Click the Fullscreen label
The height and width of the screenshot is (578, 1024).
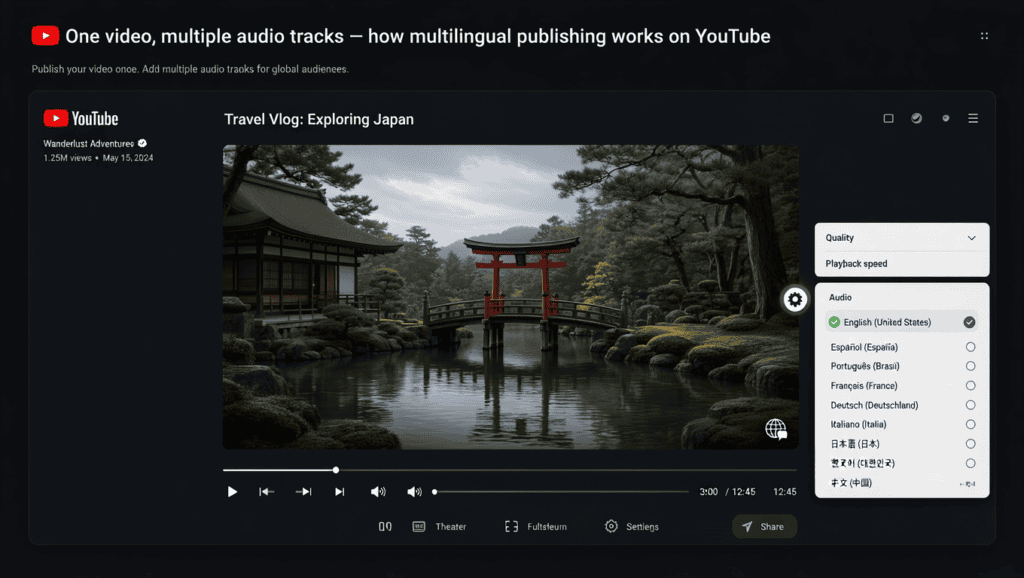(x=547, y=526)
